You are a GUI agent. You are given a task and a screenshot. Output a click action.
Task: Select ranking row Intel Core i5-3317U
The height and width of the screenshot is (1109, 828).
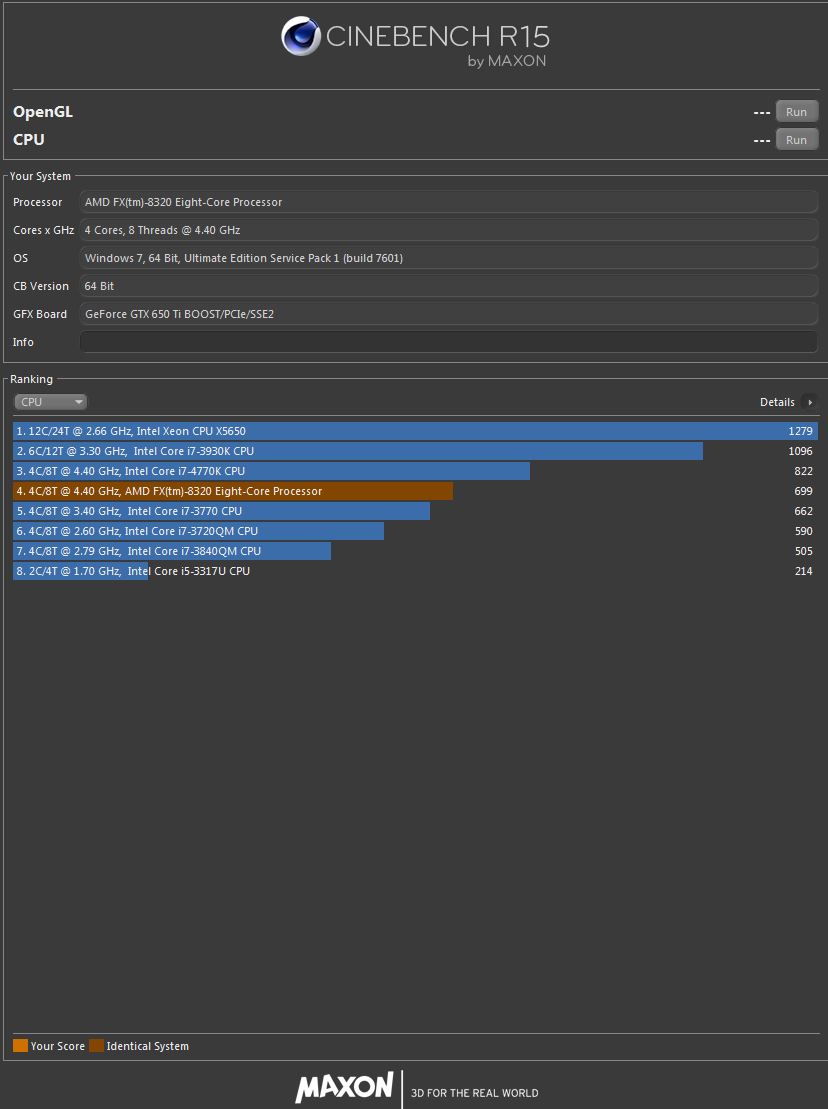pyautogui.click(x=415, y=571)
